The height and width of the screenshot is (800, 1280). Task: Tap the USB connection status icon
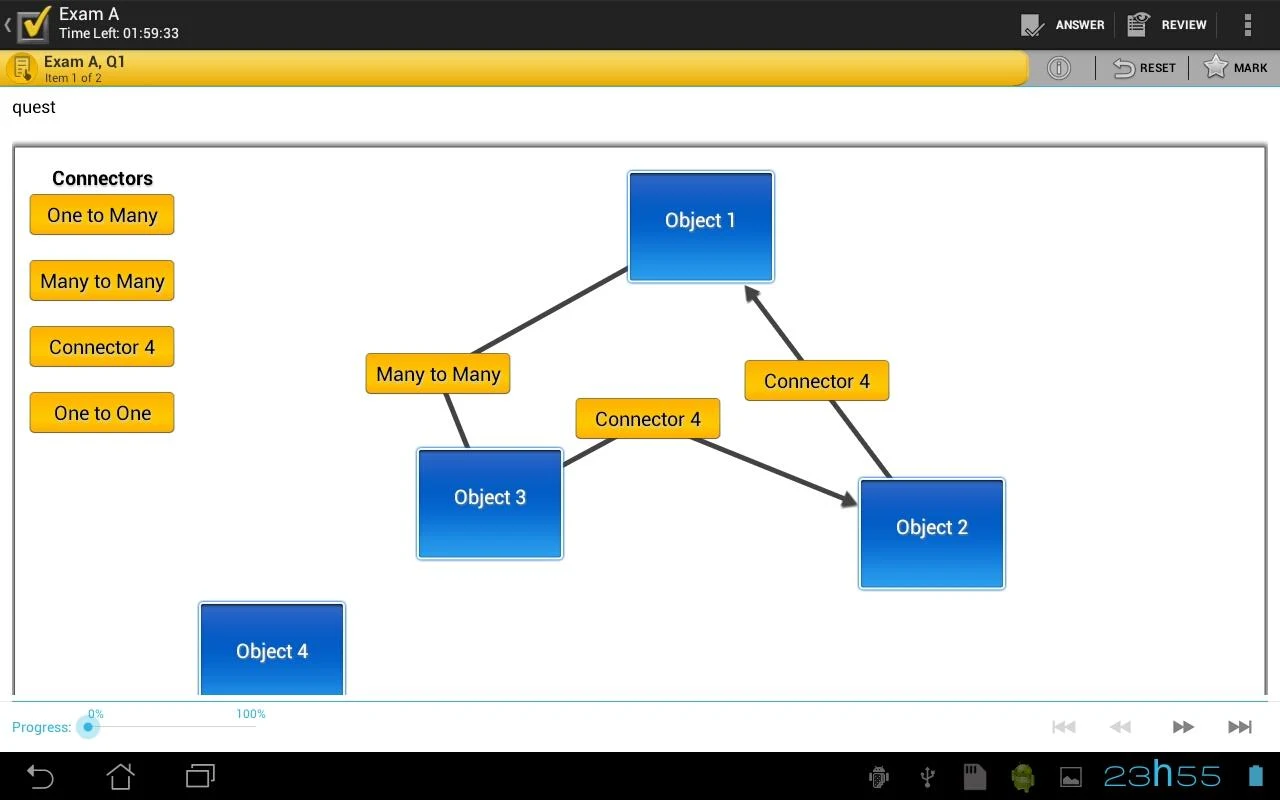click(x=927, y=776)
